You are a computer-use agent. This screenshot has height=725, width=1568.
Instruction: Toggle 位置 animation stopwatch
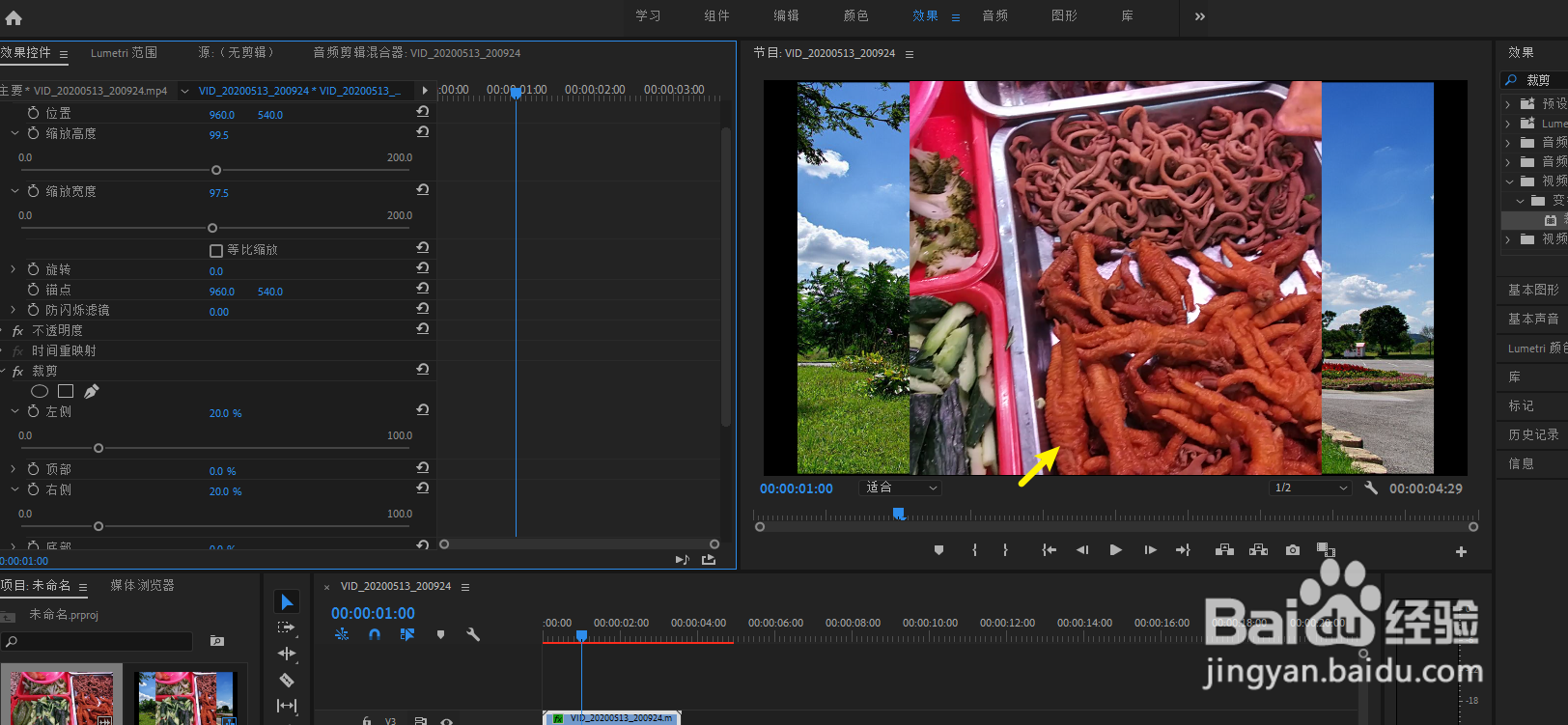(x=33, y=113)
